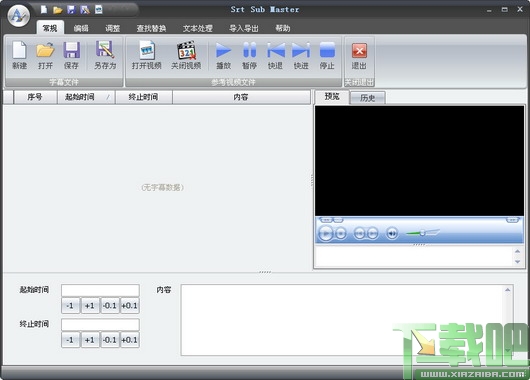Increase start time with +1 button
The height and width of the screenshot is (380, 530).
point(90,306)
